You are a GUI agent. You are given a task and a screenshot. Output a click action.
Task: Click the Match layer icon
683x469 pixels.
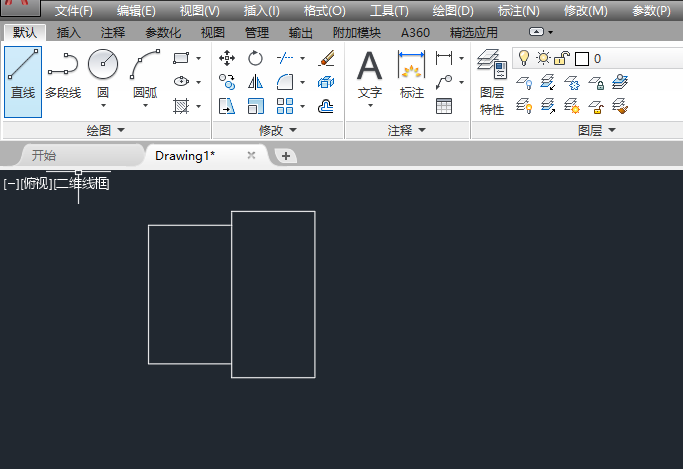pyautogui.click(x=619, y=106)
